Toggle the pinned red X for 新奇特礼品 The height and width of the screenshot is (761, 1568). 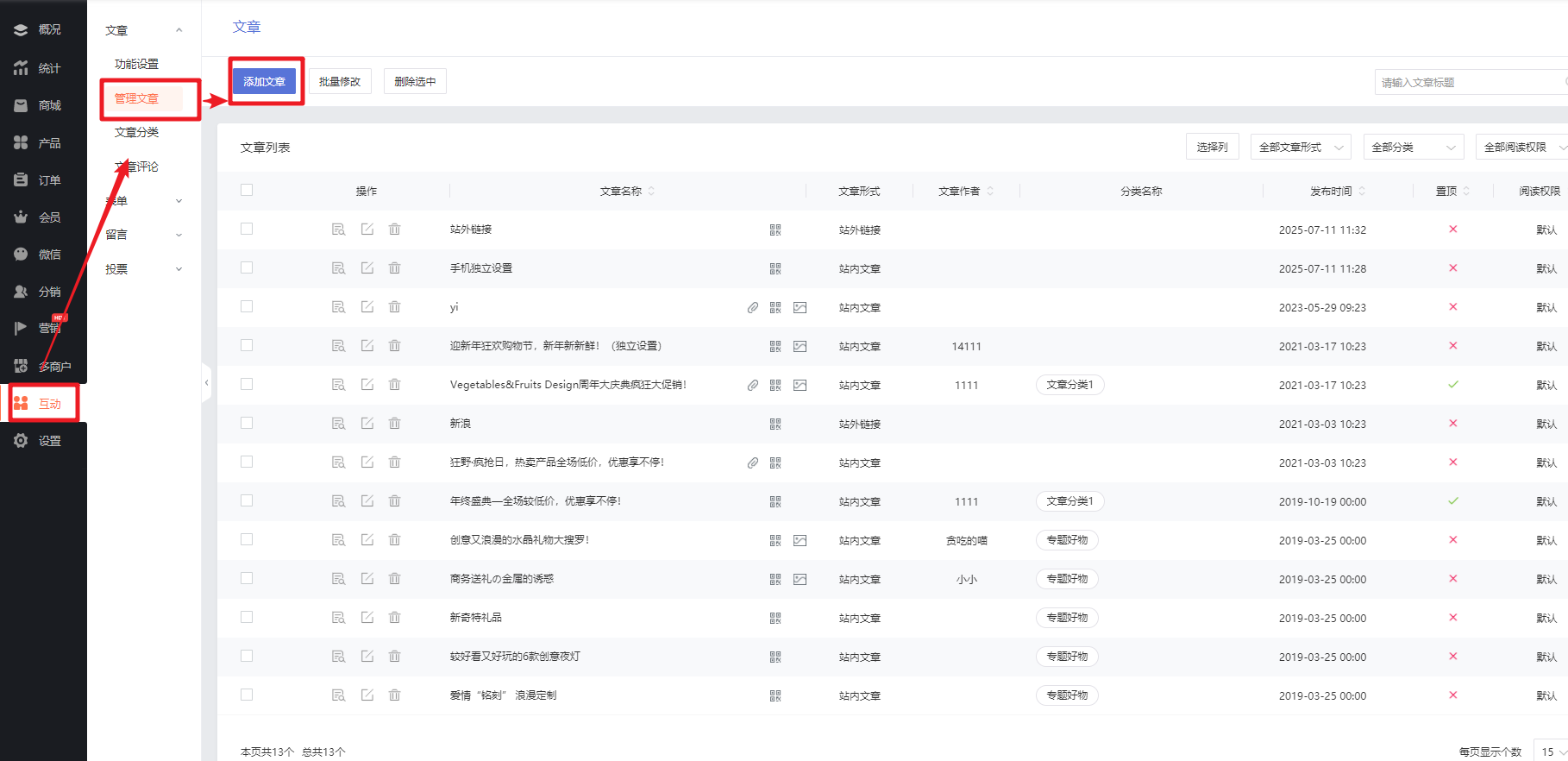pos(1453,618)
